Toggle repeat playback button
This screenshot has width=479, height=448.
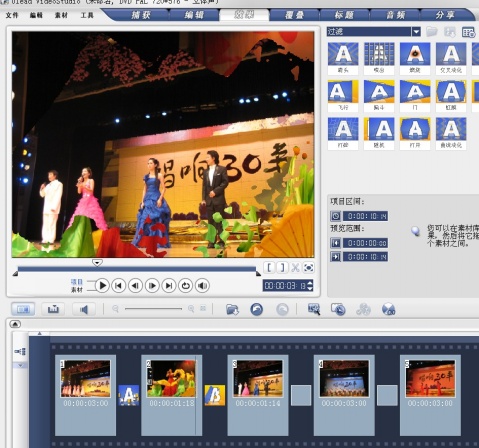click(186, 286)
